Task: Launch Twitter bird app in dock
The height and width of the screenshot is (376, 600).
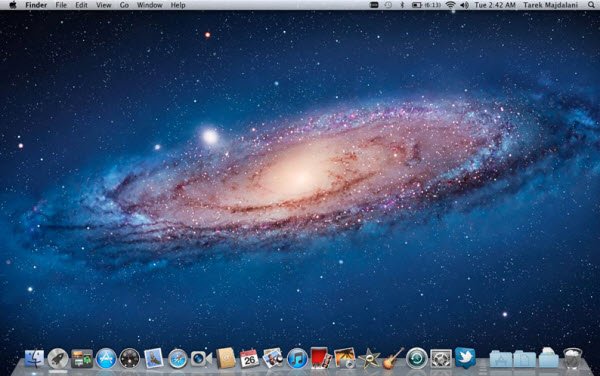Action: point(465,358)
